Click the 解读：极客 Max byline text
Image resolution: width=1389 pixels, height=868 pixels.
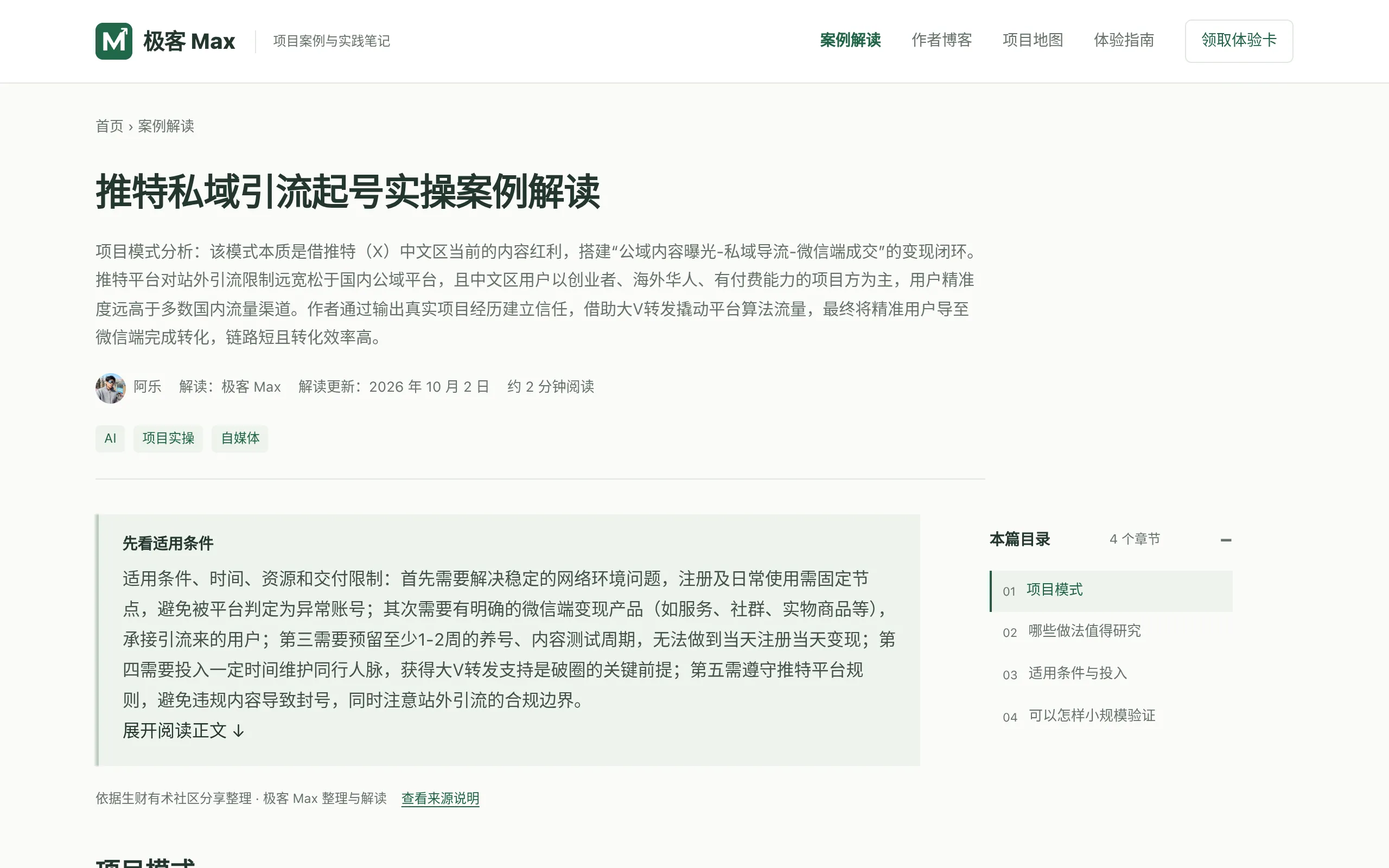pos(230,387)
